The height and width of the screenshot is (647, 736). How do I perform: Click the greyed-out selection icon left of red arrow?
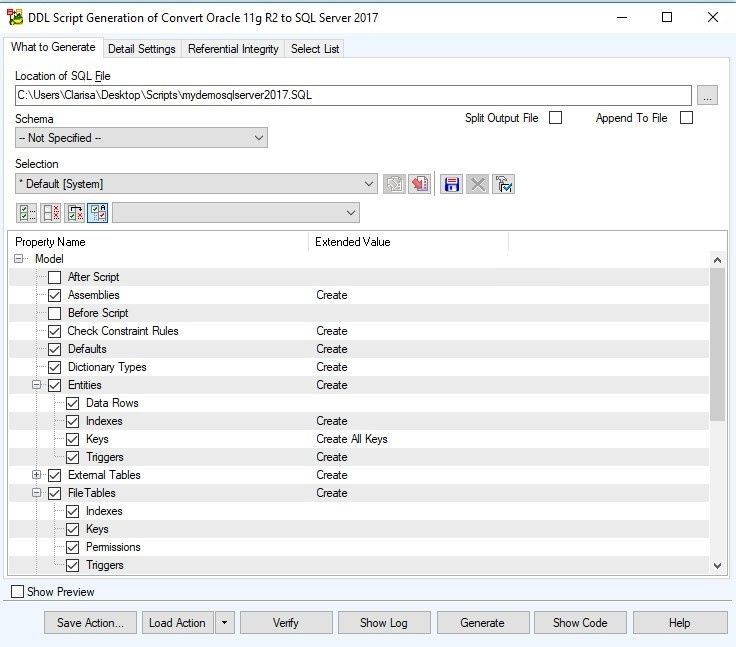pos(394,184)
